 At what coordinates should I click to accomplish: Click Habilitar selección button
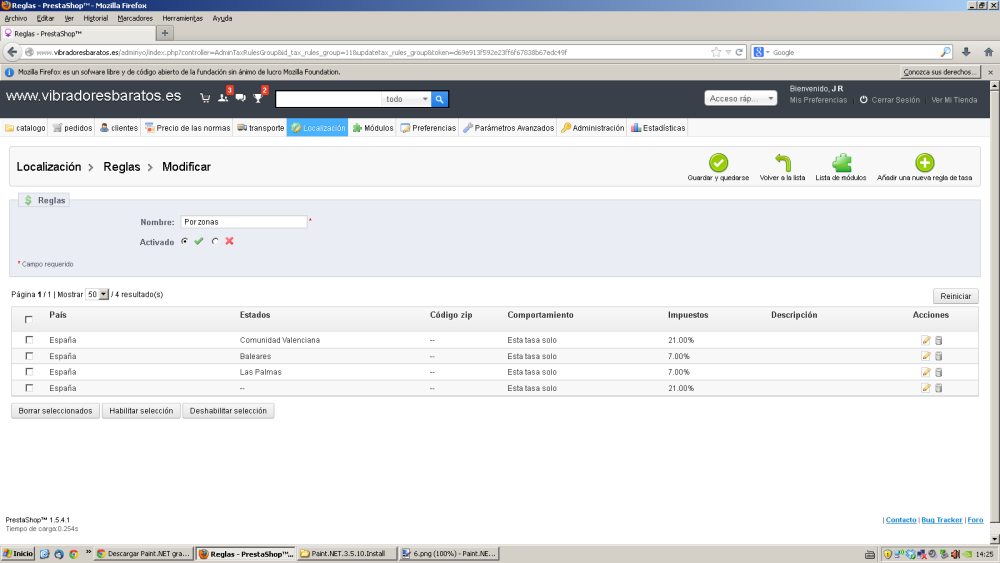point(141,411)
